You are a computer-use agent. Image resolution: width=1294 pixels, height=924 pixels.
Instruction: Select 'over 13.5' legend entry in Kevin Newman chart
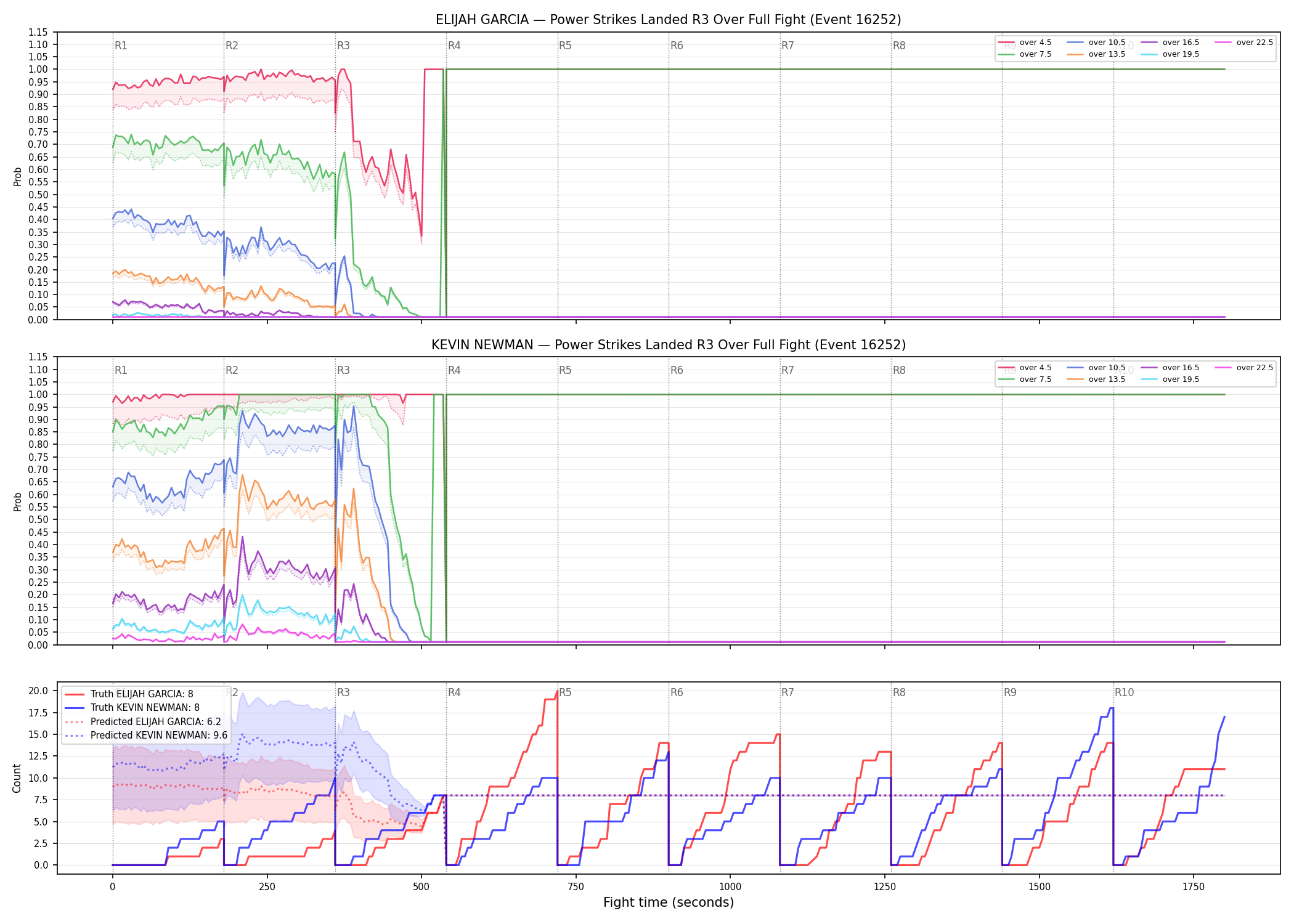[1096, 379]
